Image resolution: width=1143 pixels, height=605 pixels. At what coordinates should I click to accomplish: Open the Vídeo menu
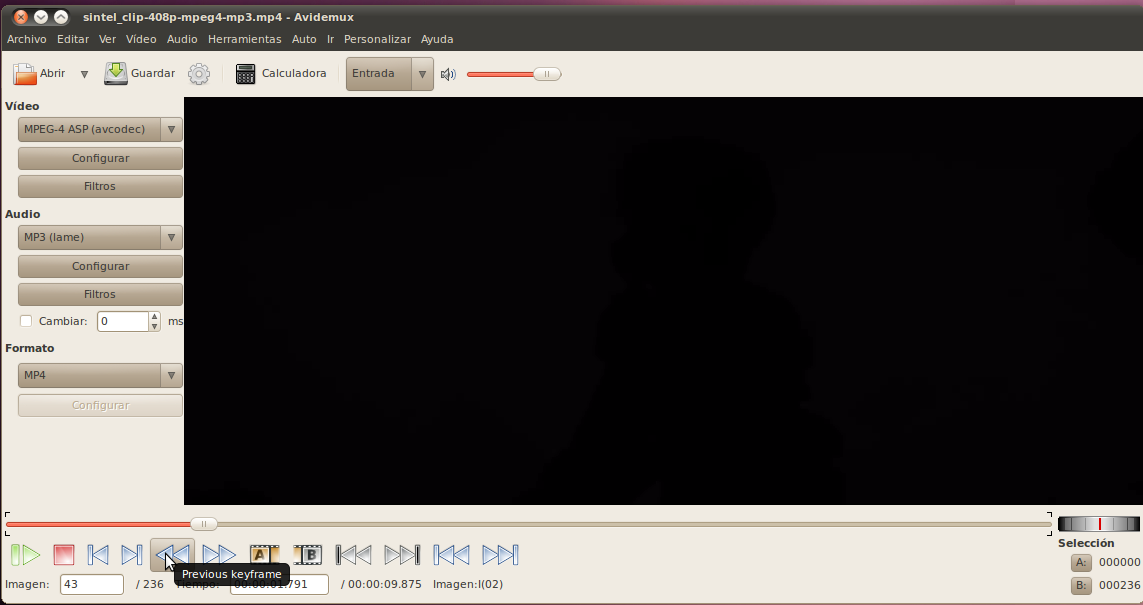pyautogui.click(x=141, y=39)
